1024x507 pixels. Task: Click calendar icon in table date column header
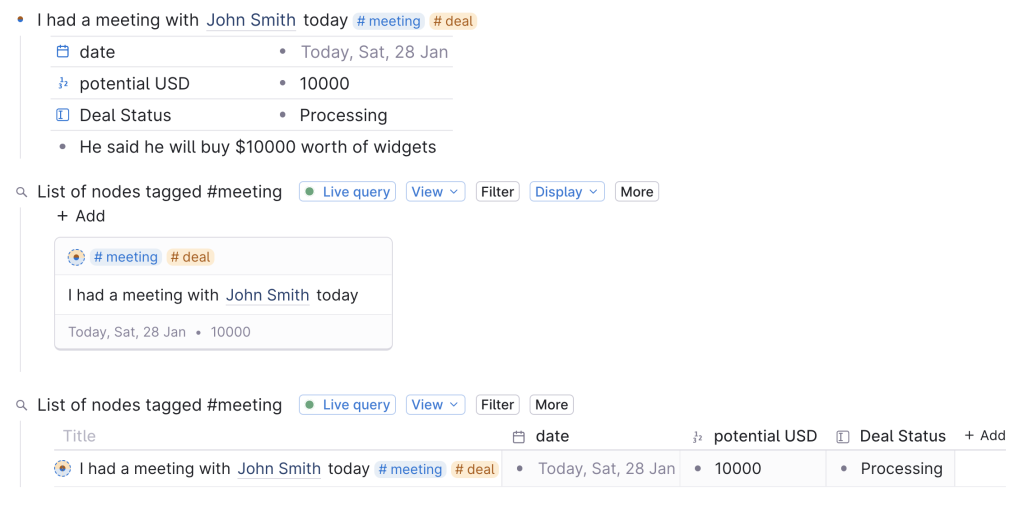(x=519, y=437)
